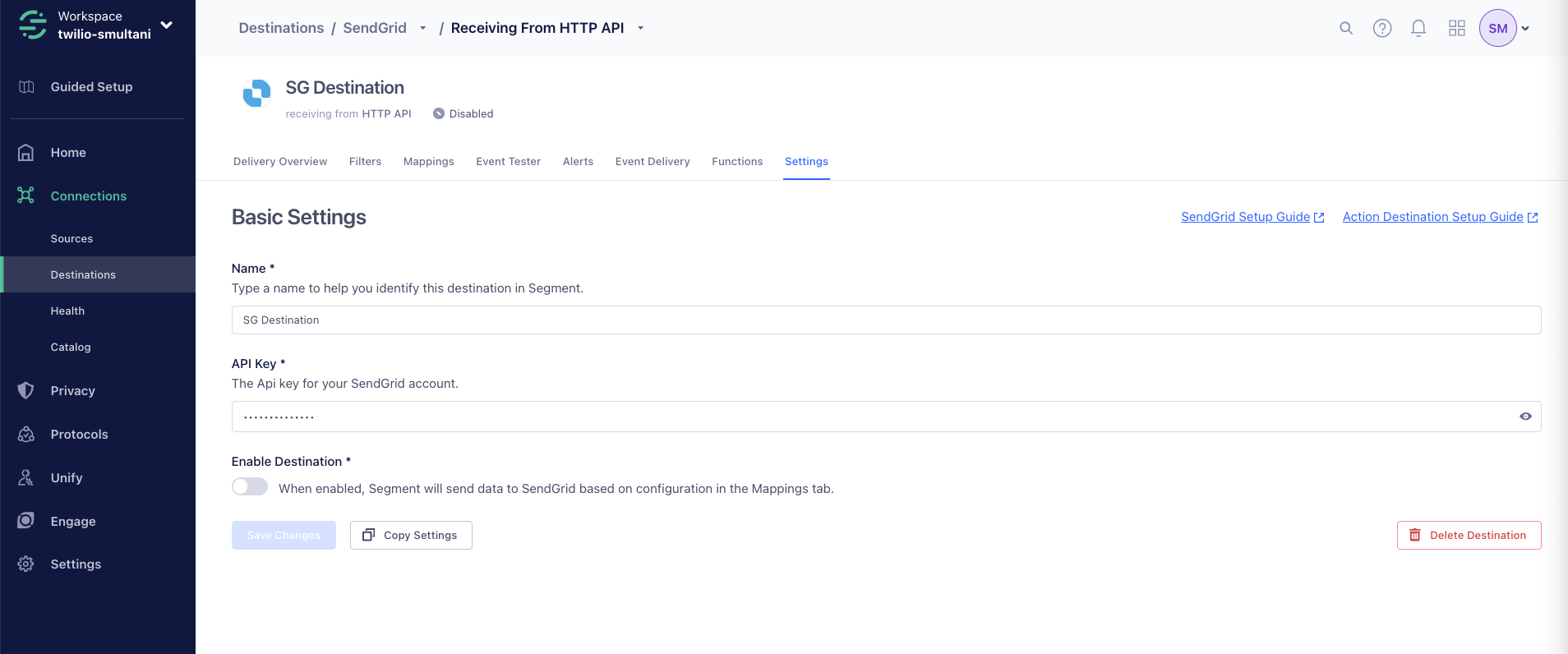Click the Copy Settings button
Screen dimensions: 1568x654
[x=411, y=535]
